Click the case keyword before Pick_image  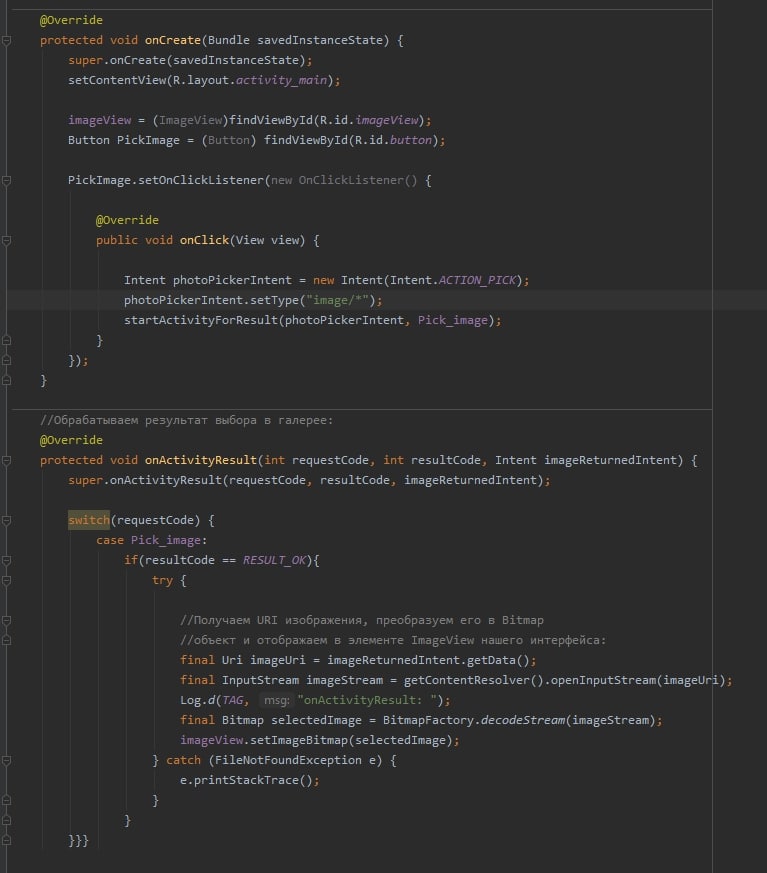pyautogui.click(x=110, y=540)
